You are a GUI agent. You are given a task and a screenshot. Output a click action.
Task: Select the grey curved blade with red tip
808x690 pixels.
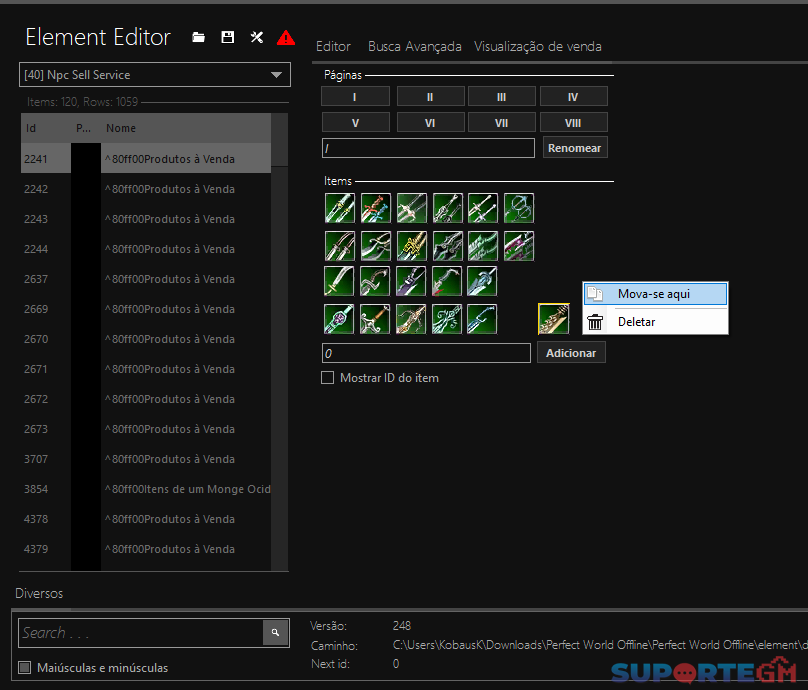[447, 281]
